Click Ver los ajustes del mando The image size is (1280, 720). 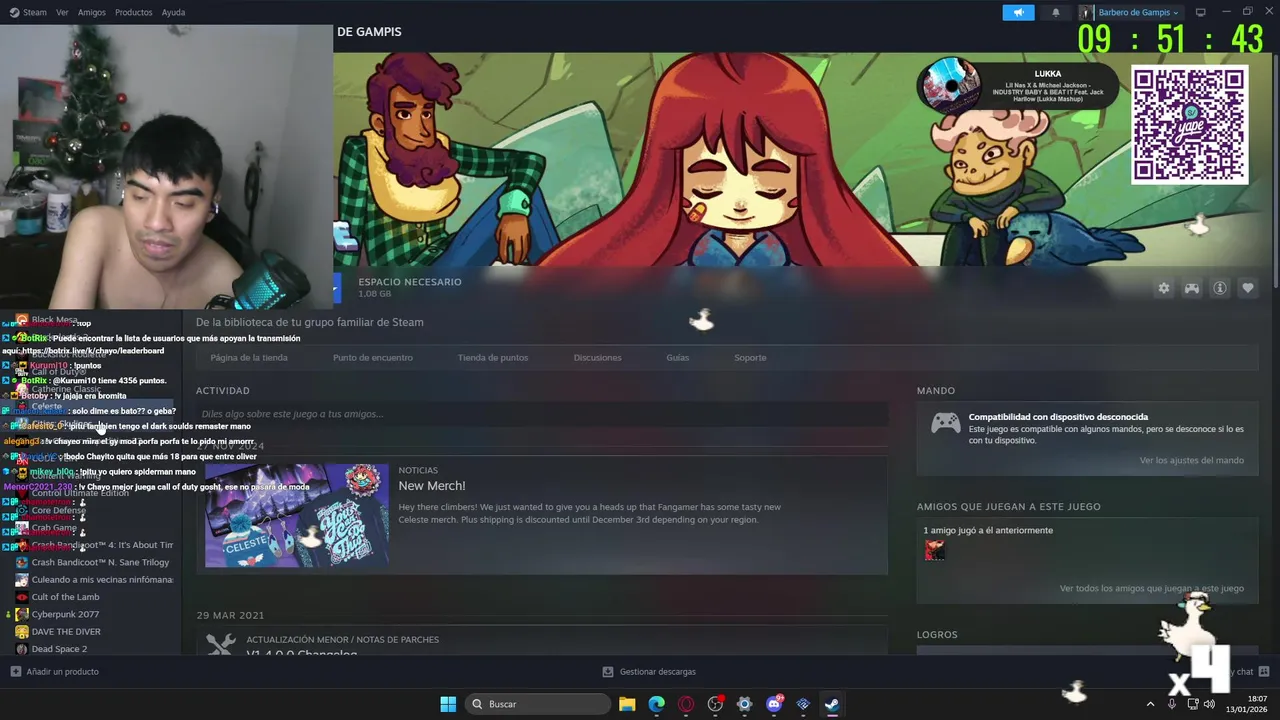1192,460
